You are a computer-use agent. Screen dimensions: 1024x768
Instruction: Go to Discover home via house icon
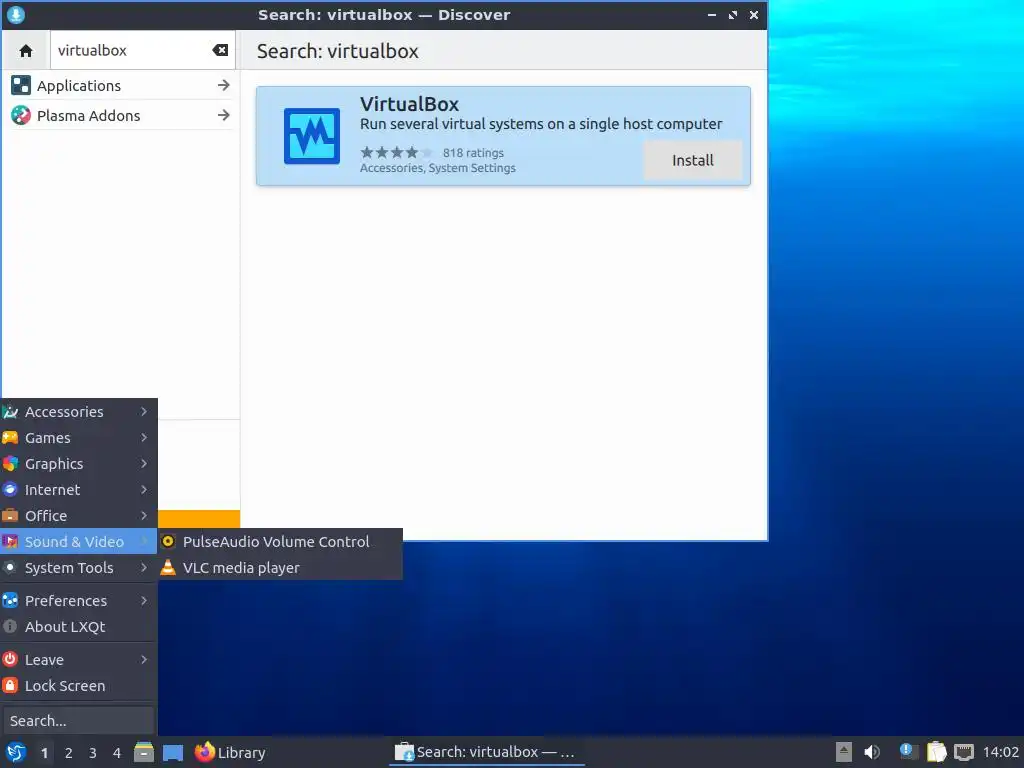coord(26,50)
